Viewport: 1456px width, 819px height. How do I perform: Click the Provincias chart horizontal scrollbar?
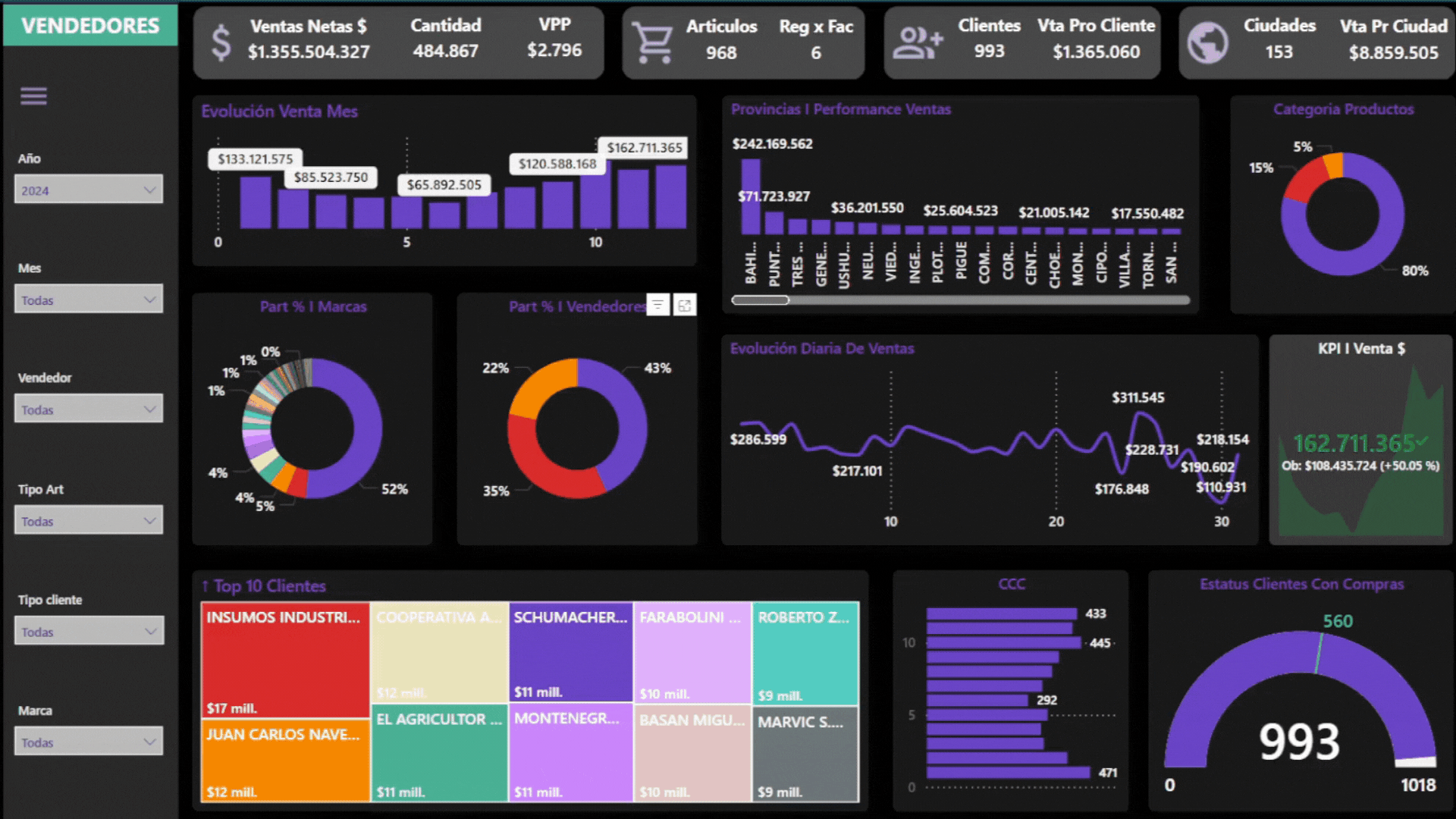pos(761,300)
